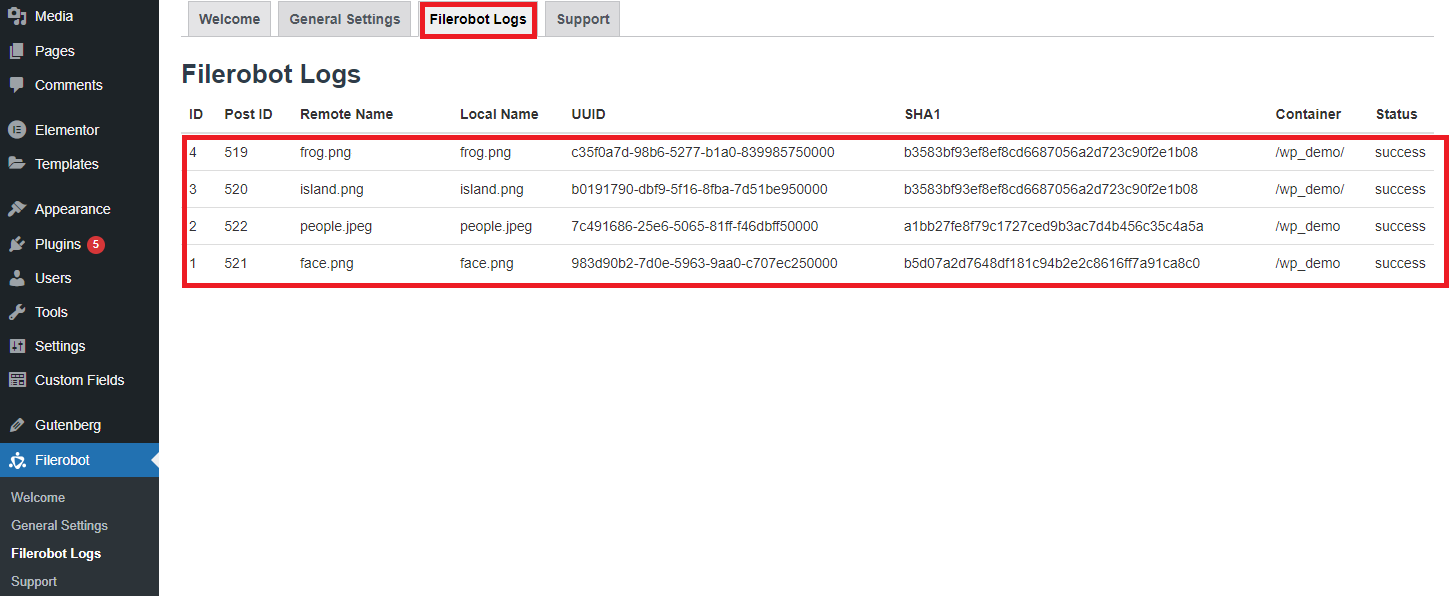The width and height of the screenshot is (1454, 596).
Task: Open the Custom Fields menu item
Action: pyautogui.click(x=80, y=380)
